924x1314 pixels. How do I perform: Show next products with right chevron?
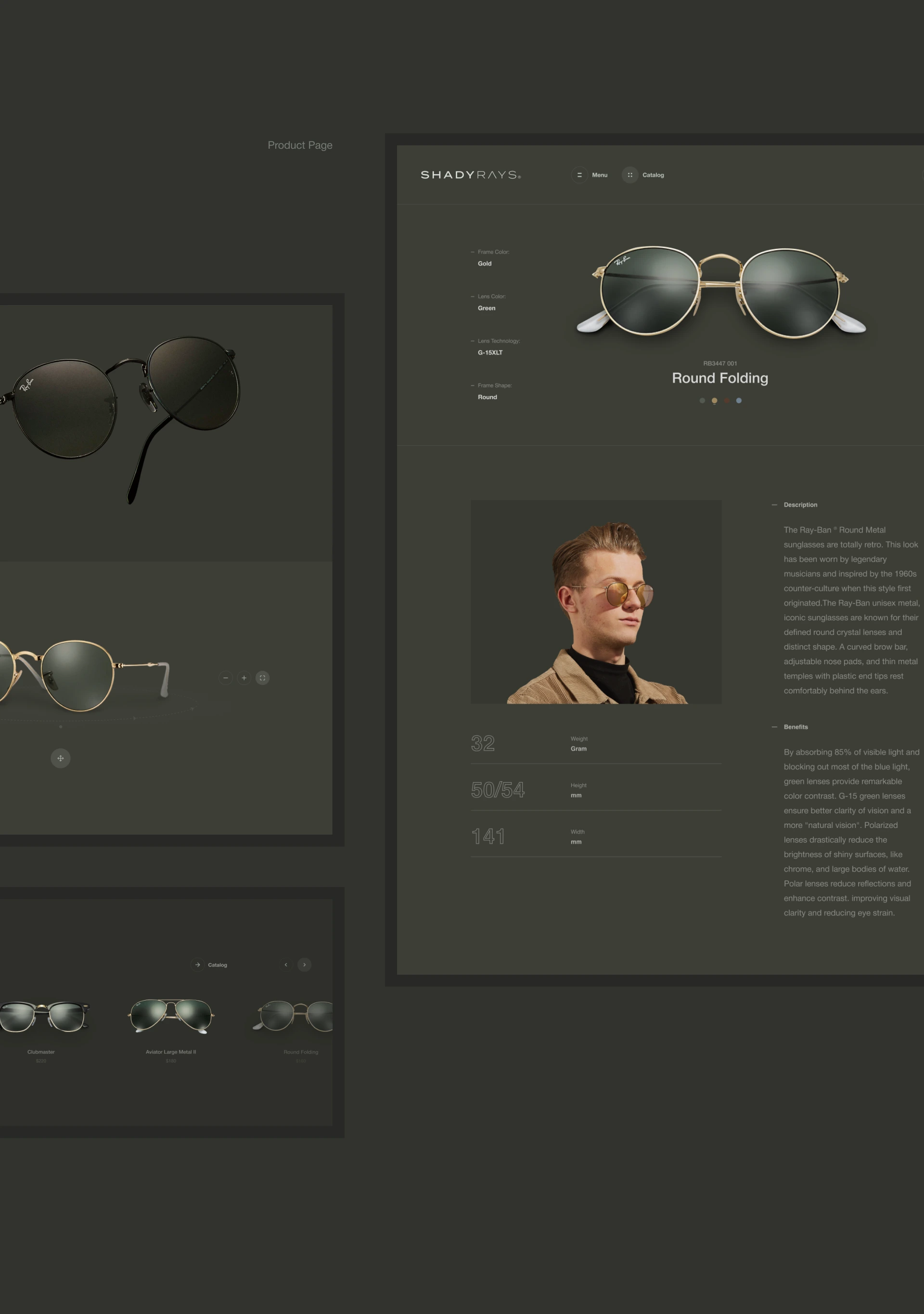(304, 965)
